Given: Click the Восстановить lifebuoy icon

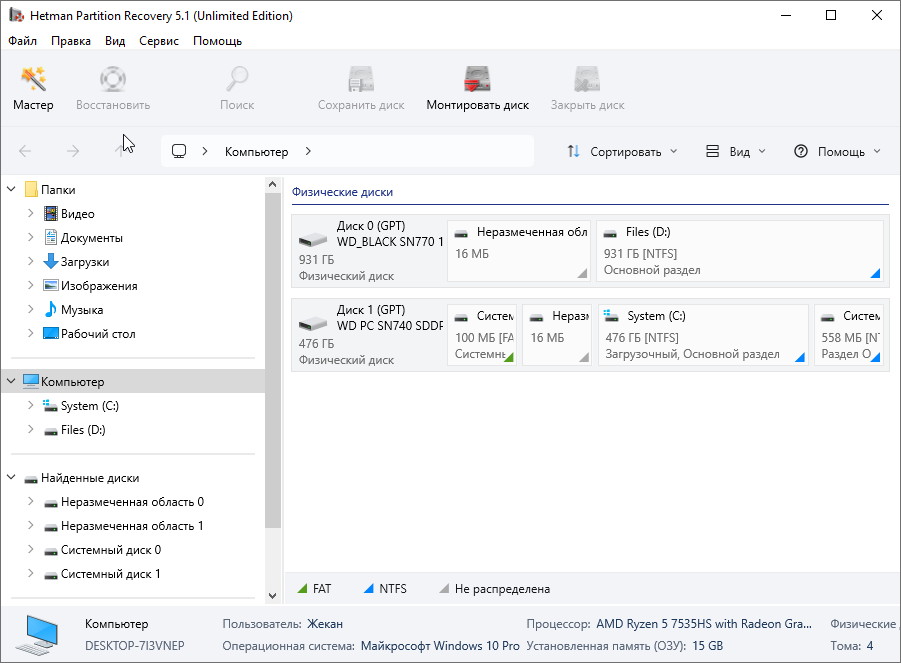Looking at the screenshot, I should (x=113, y=79).
